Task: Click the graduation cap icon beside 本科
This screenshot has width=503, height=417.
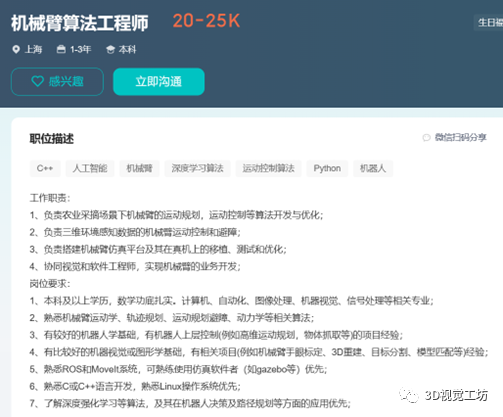Action: tap(110, 50)
